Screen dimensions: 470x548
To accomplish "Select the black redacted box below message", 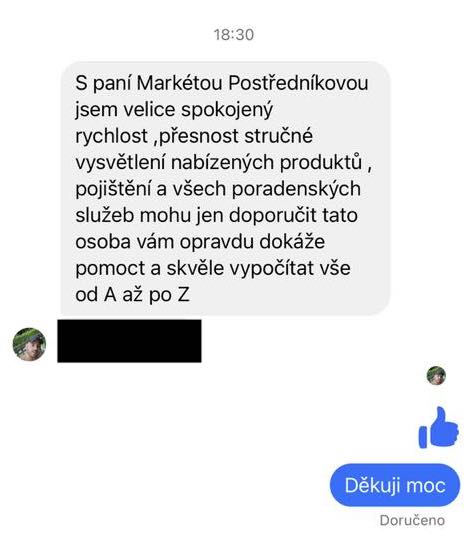I will pyautogui.click(x=129, y=341).
